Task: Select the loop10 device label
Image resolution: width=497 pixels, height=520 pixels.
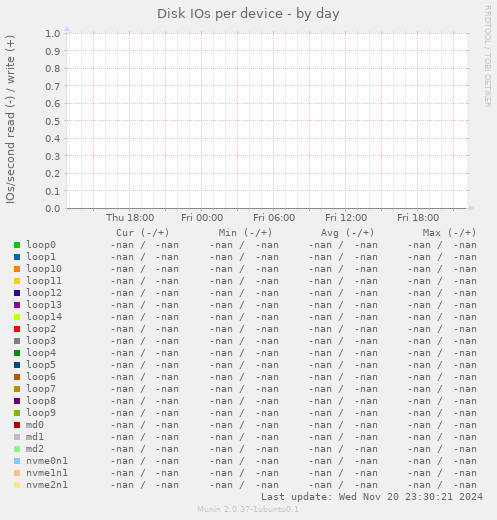Action: 44,269
